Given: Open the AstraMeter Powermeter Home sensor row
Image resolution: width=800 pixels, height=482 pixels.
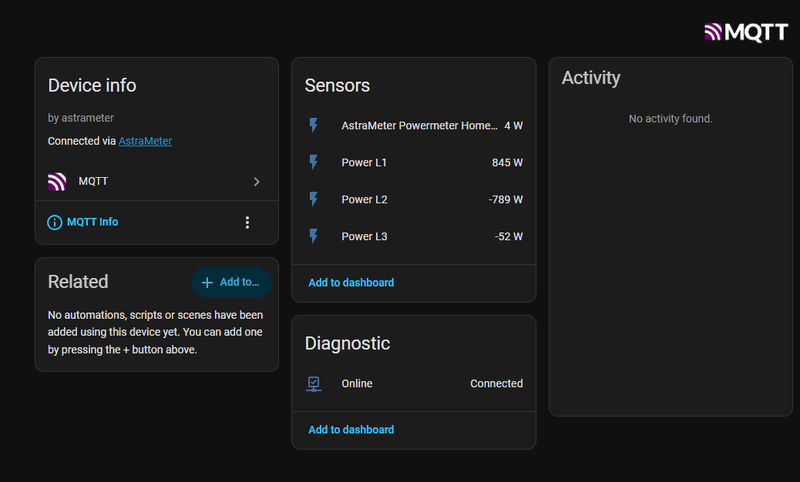Looking at the screenshot, I should pos(414,125).
